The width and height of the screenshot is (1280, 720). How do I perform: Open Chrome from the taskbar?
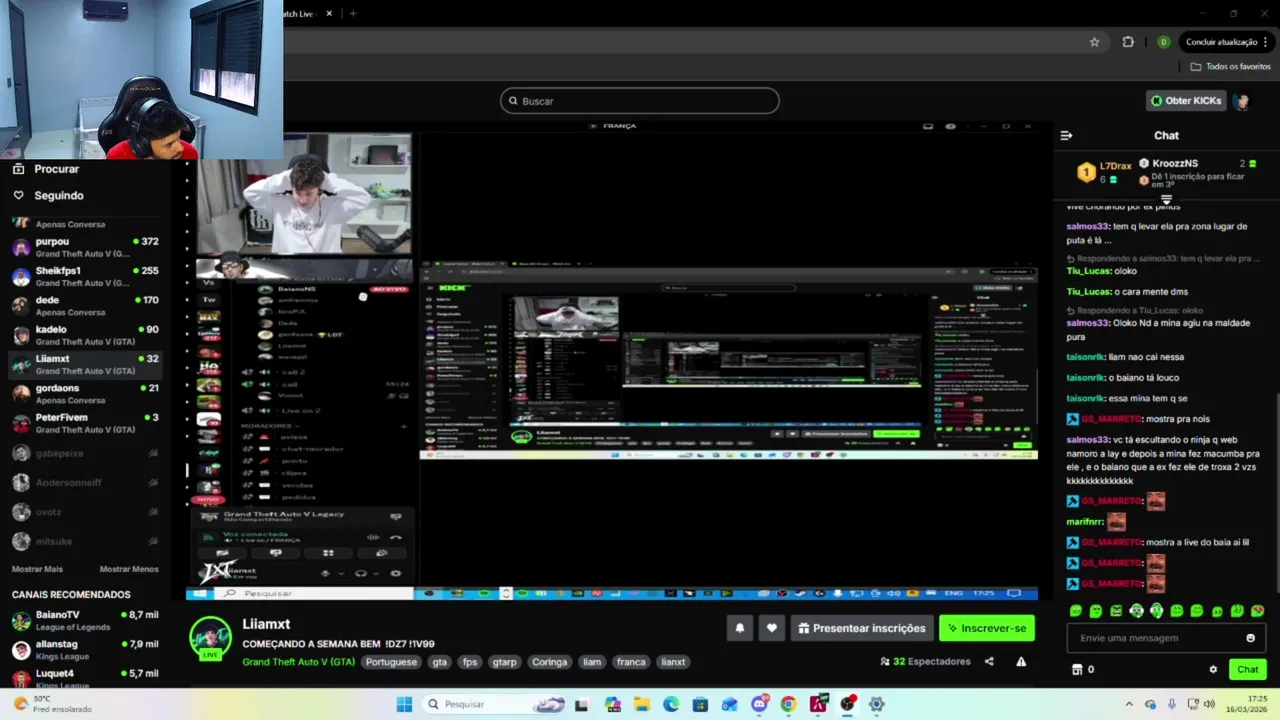tap(788, 704)
